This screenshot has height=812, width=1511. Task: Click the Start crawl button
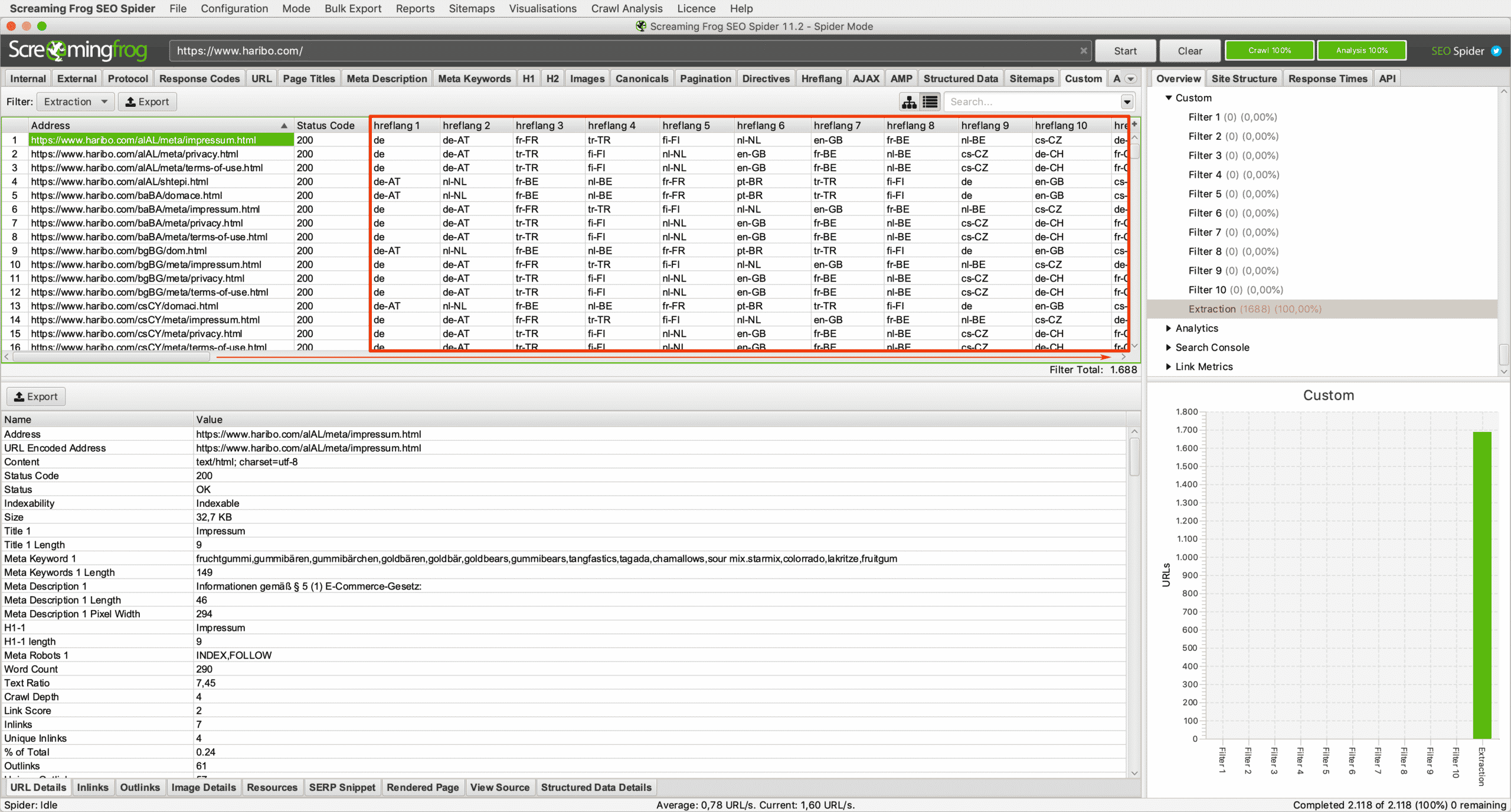coord(1125,51)
